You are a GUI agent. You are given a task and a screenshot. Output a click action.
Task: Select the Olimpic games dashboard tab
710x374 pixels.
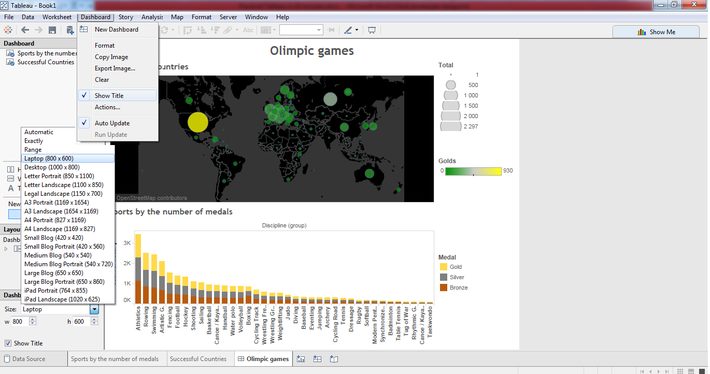click(x=263, y=359)
